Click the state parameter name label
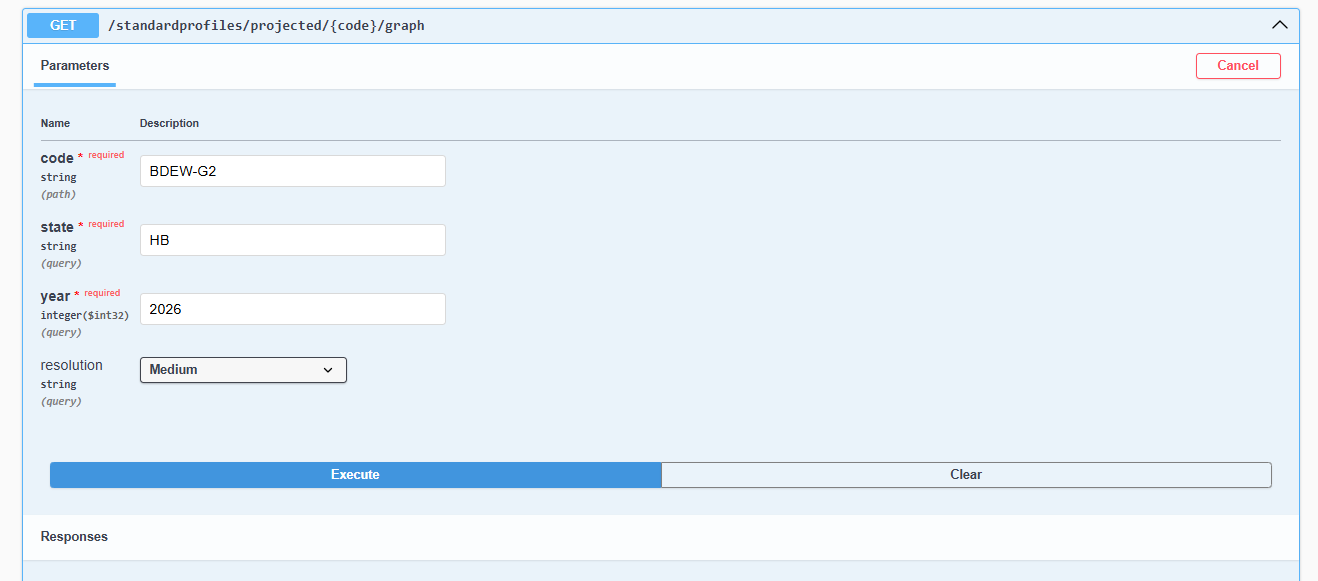The image size is (1318, 581). coord(57,227)
